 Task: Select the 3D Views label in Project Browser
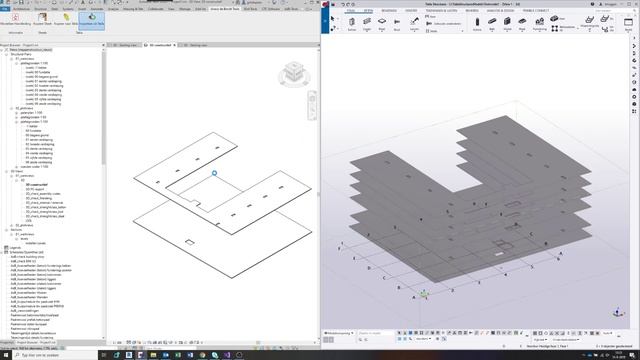coord(17,171)
